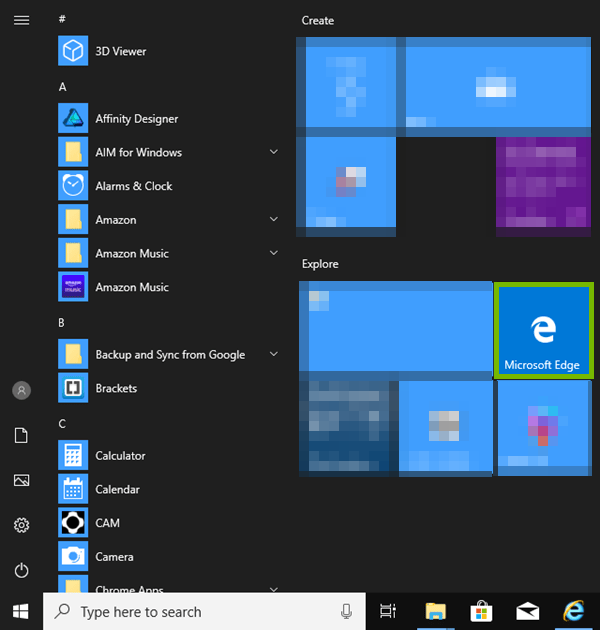Click the Create group title
Viewport: 600px width, 630px height.
(317, 20)
